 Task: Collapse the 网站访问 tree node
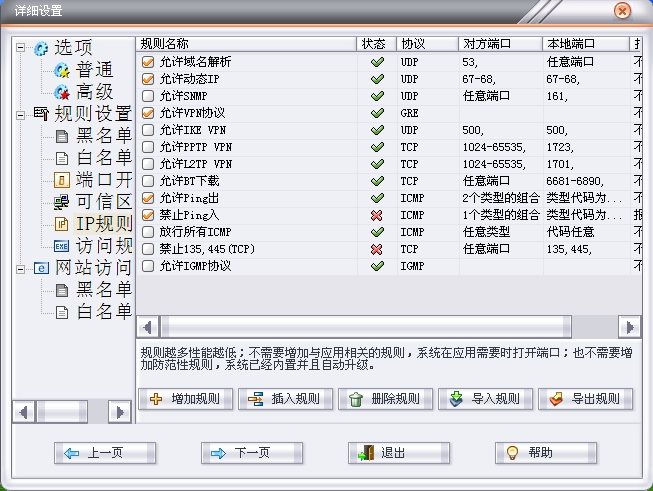click(20, 269)
